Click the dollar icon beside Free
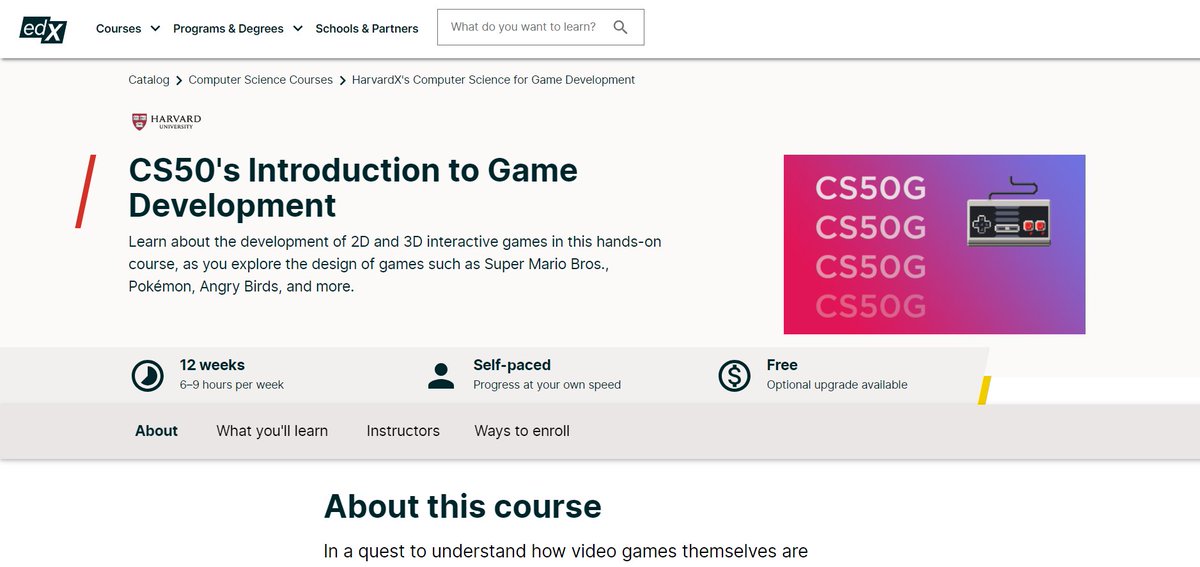 point(734,375)
